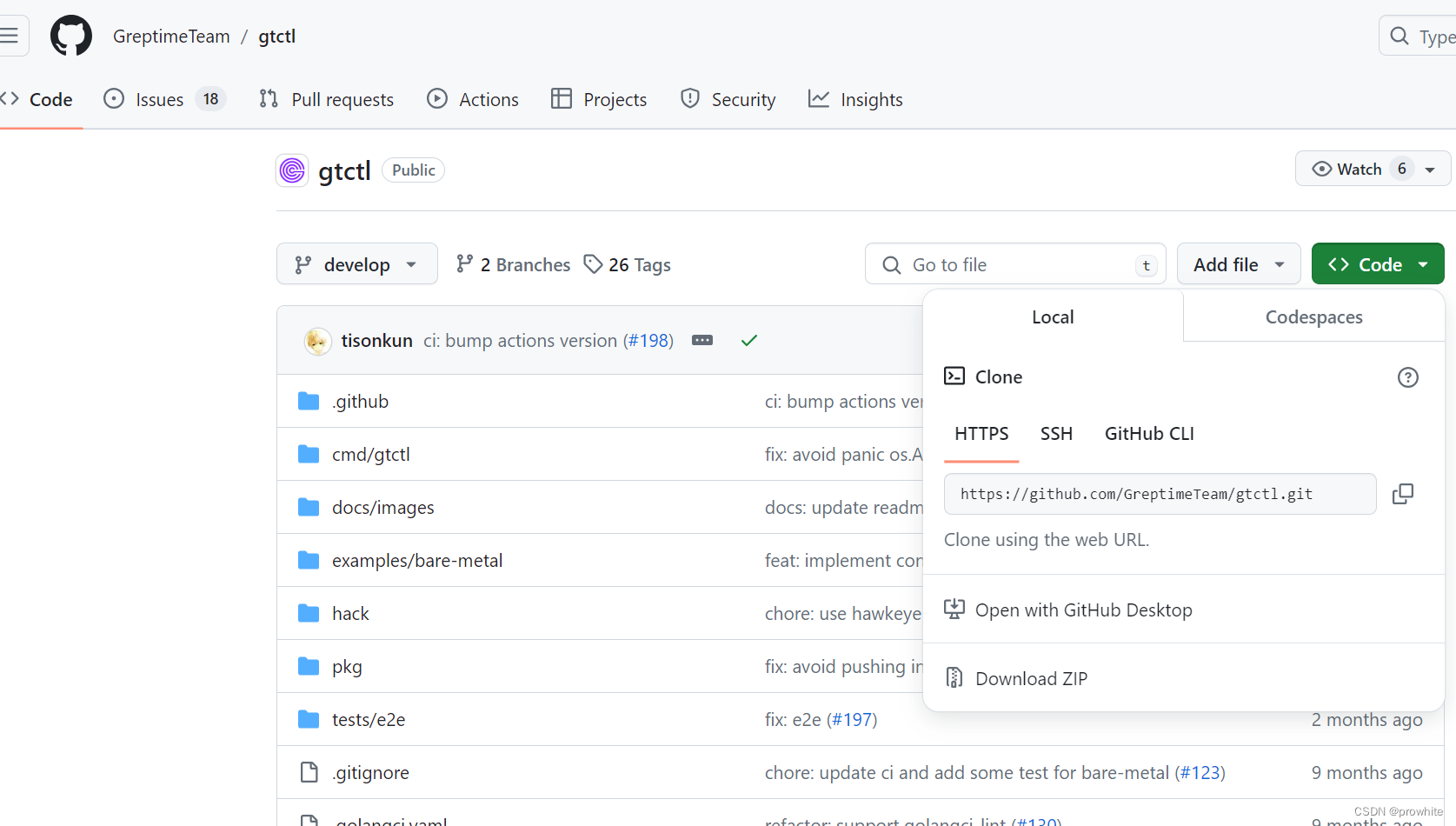Open the Watch notifications dropdown arrow
Viewport: 1456px width, 826px height.
point(1430,170)
